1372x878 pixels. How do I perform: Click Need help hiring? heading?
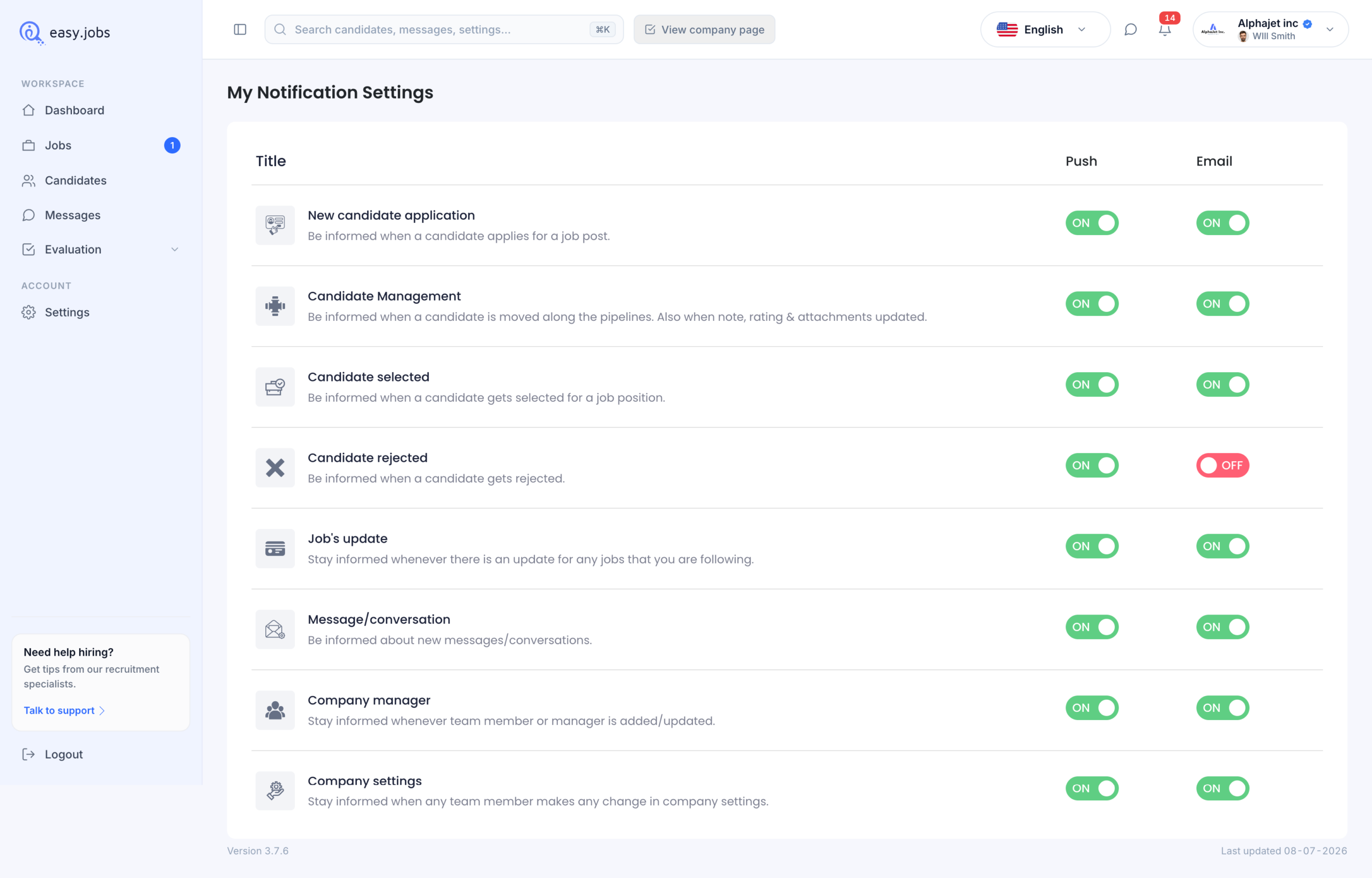[x=69, y=652]
